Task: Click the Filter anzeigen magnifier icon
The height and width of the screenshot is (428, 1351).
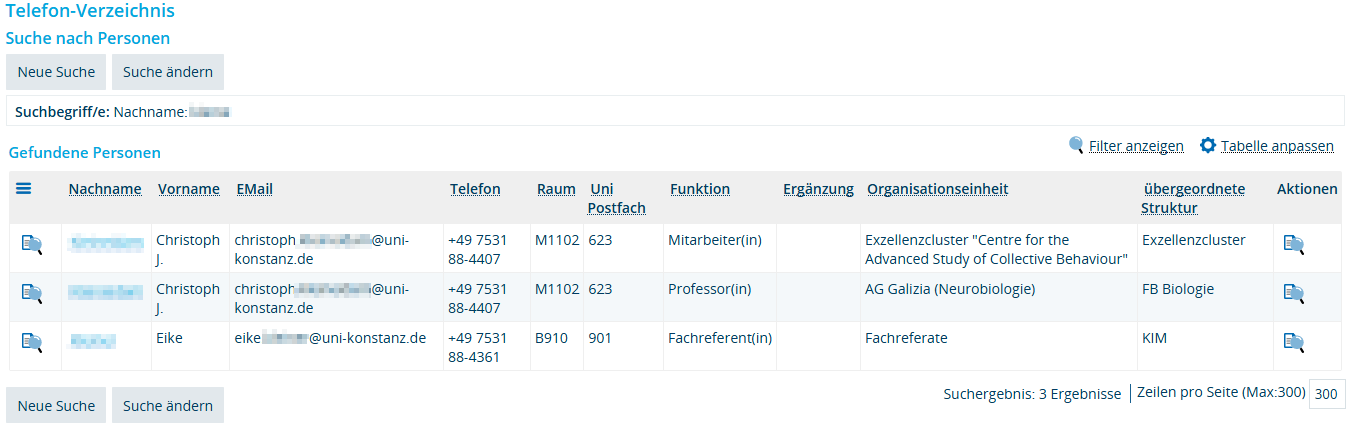Action: [x=1076, y=145]
